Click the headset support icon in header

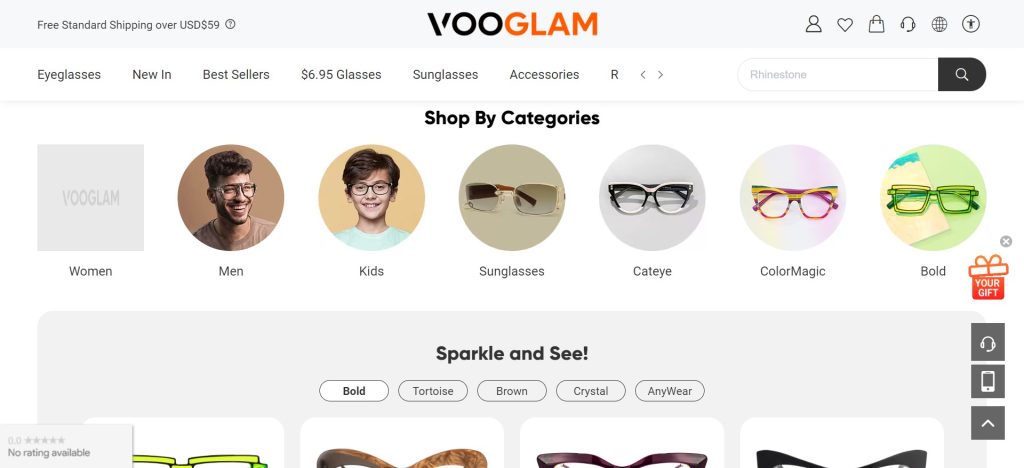908,25
